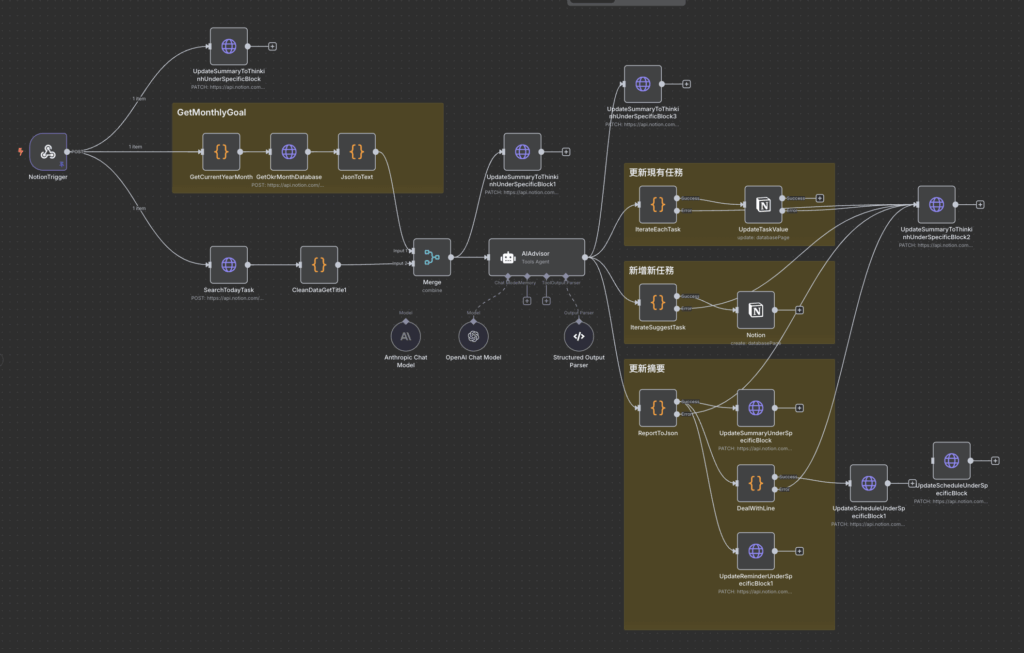This screenshot has height=653, width=1024.
Task: Click the Merge node output connector
Action: point(451,257)
